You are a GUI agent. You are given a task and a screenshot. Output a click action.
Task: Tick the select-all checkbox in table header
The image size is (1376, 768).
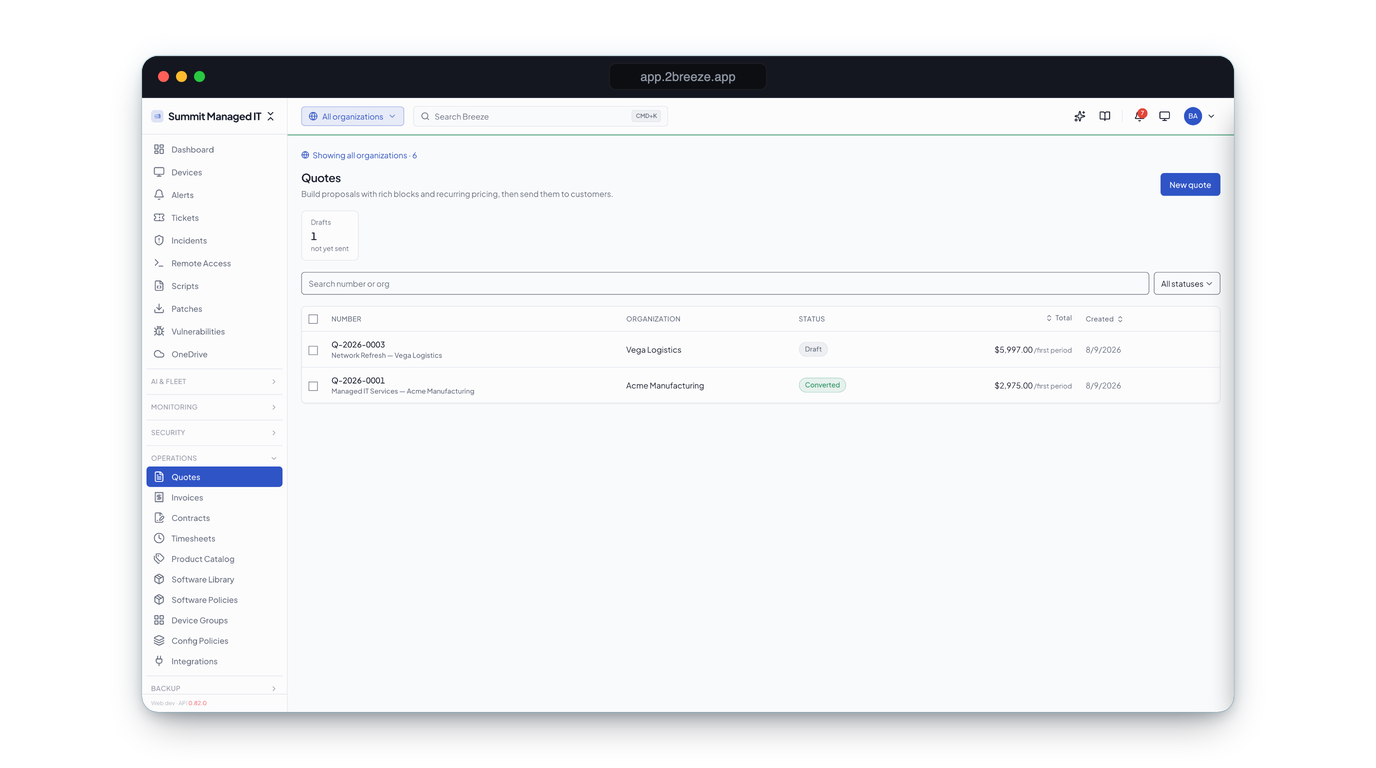[313, 319]
